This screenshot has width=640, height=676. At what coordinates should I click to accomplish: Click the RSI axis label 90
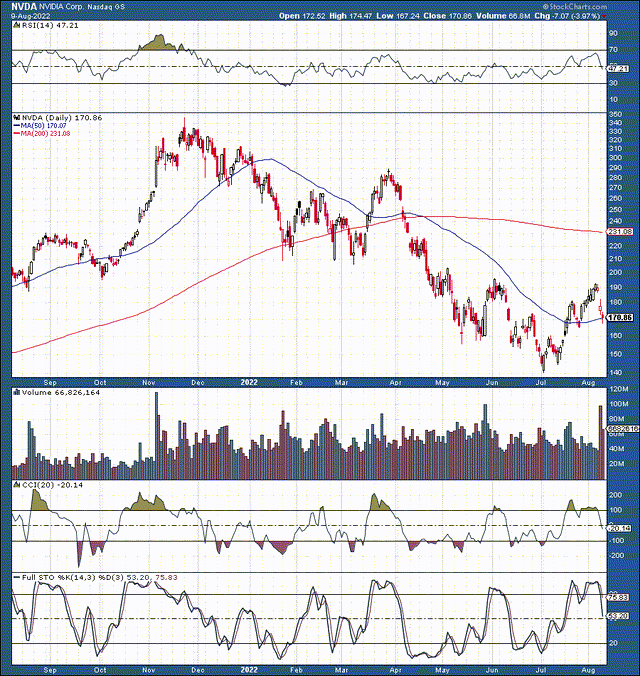point(613,33)
